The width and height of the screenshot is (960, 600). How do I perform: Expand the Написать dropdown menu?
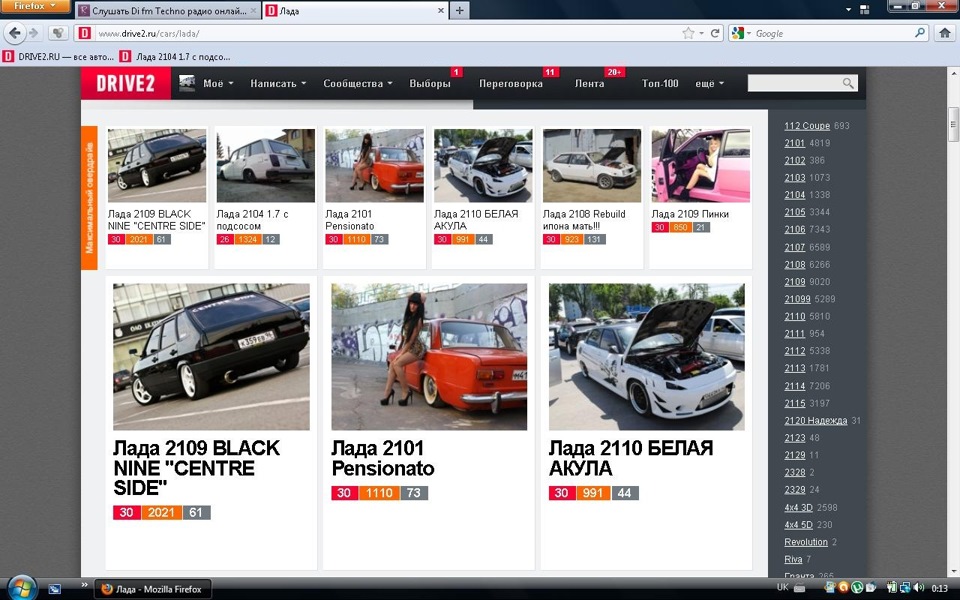click(x=278, y=83)
